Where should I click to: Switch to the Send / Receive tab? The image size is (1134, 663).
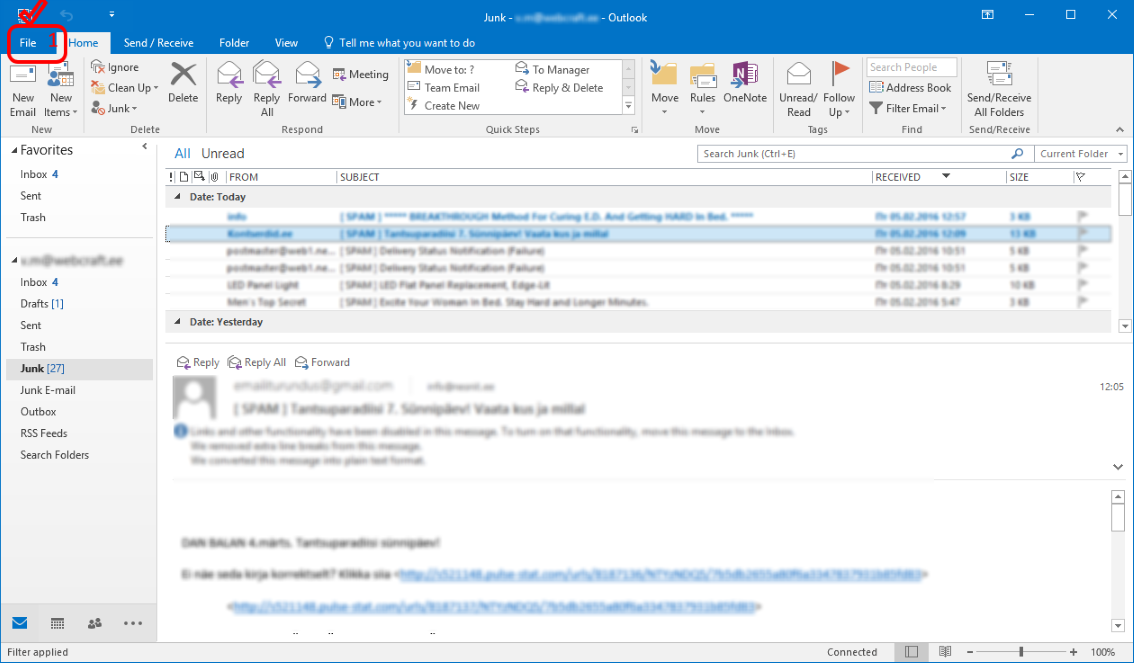[158, 43]
